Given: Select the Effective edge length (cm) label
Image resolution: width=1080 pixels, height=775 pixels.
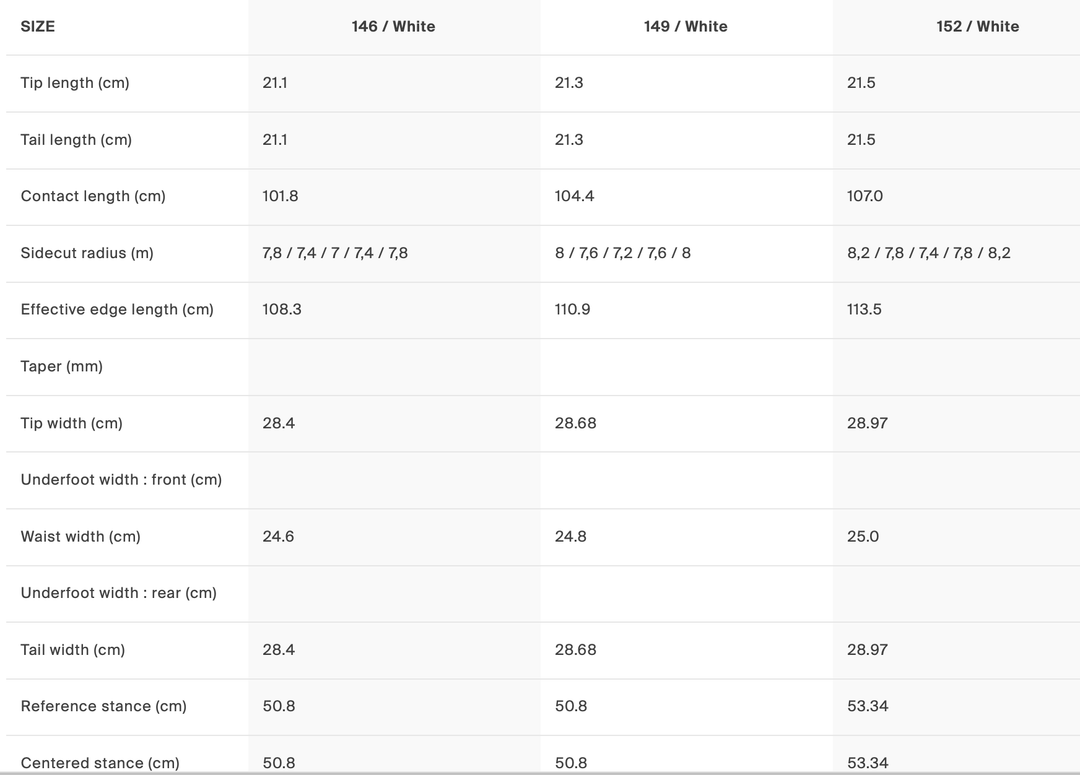Looking at the screenshot, I should point(117,310).
